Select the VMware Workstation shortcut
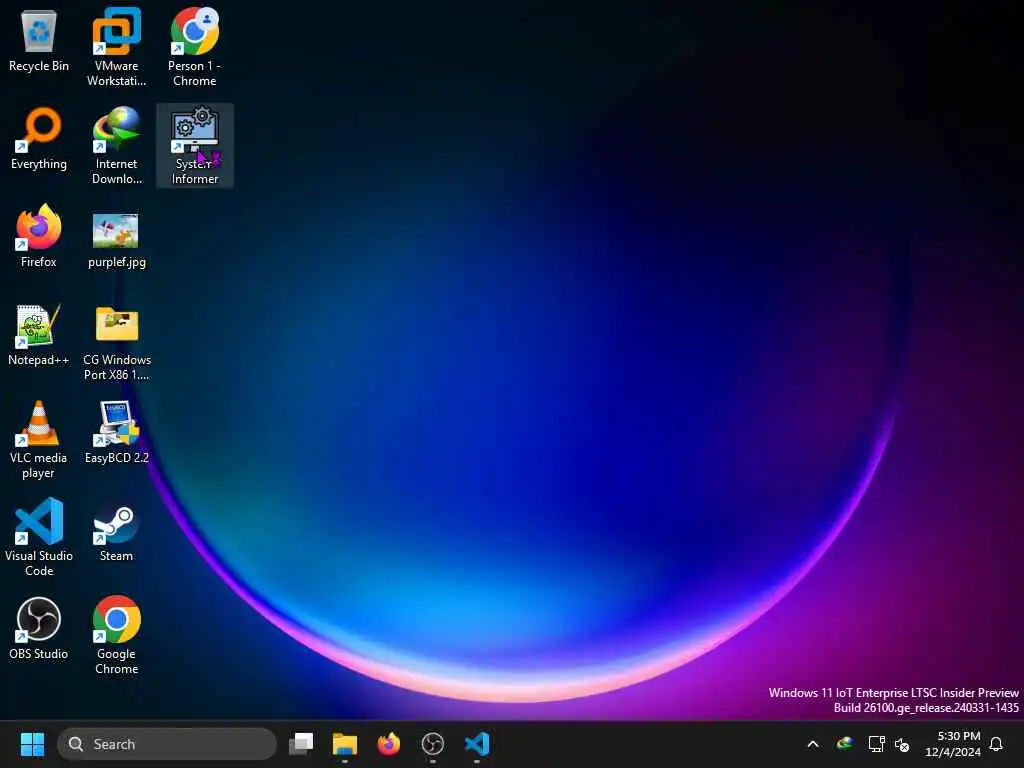The width and height of the screenshot is (1024, 768). tap(116, 47)
